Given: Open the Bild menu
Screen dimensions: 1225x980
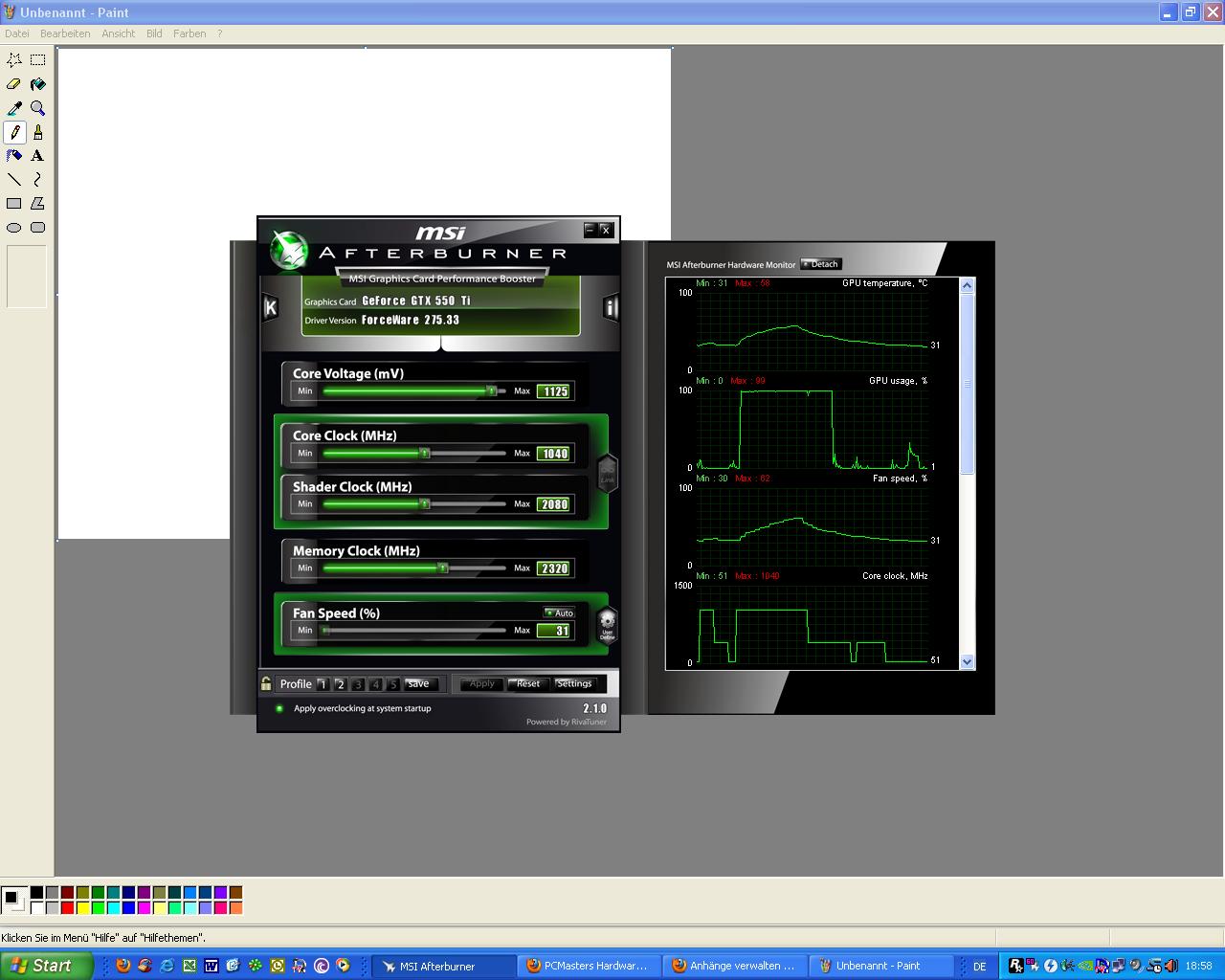Looking at the screenshot, I should pyautogui.click(x=154, y=33).
